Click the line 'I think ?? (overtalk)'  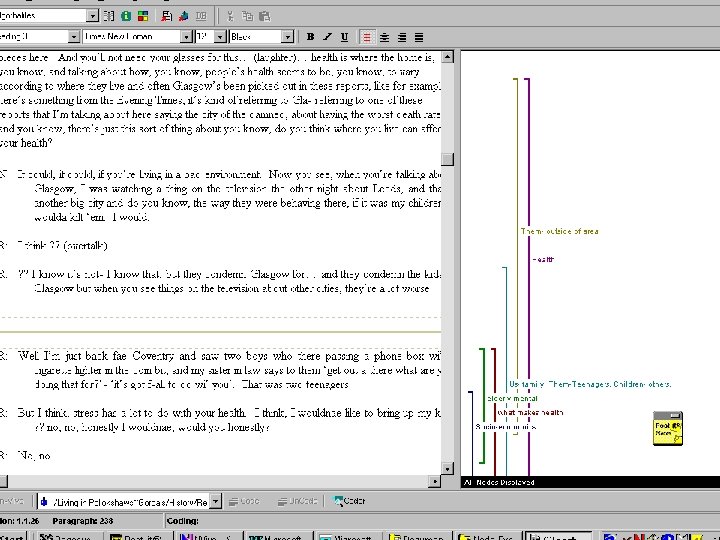pos(62,246)
